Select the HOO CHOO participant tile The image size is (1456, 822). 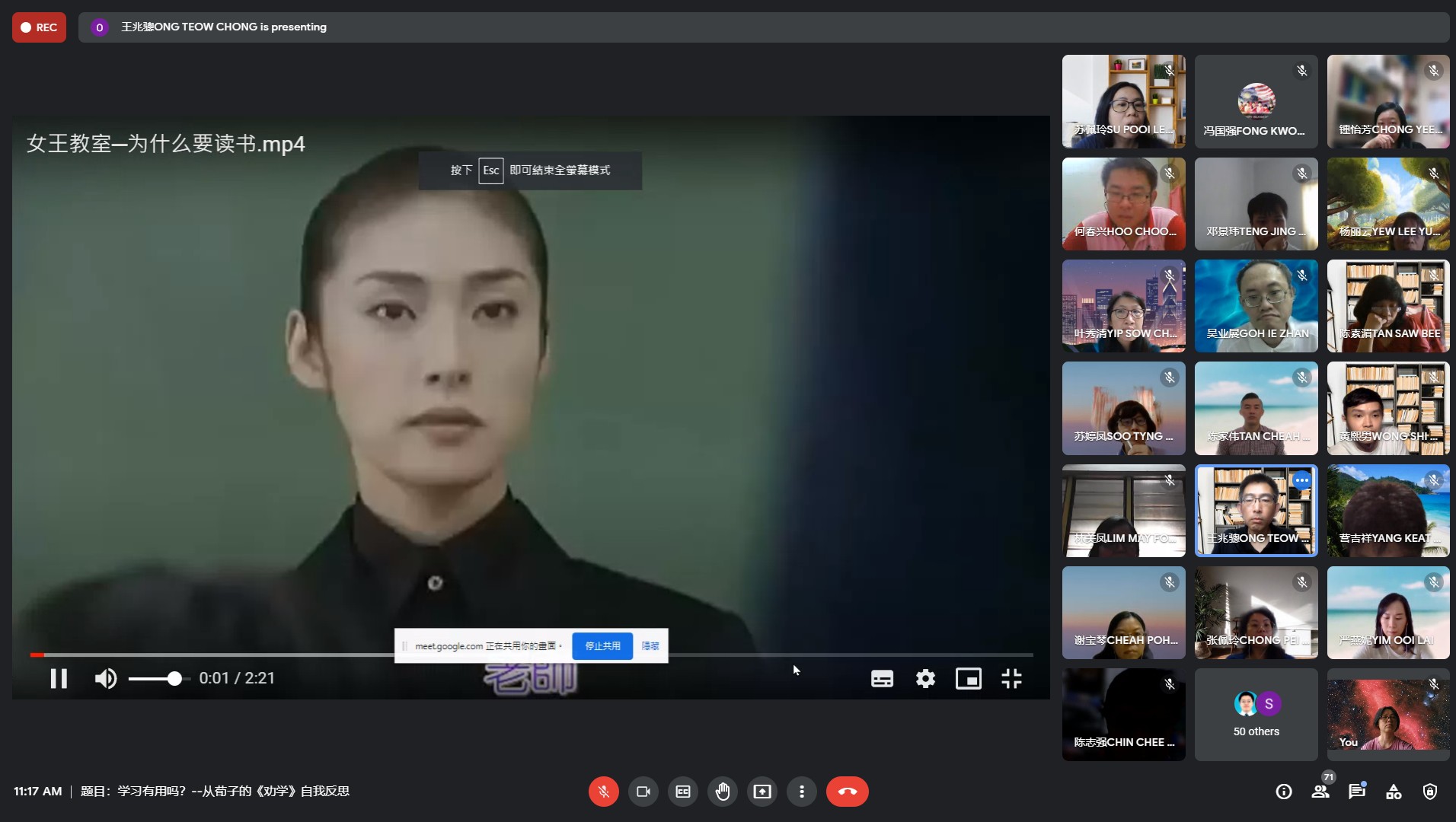tap(1124, 204)
